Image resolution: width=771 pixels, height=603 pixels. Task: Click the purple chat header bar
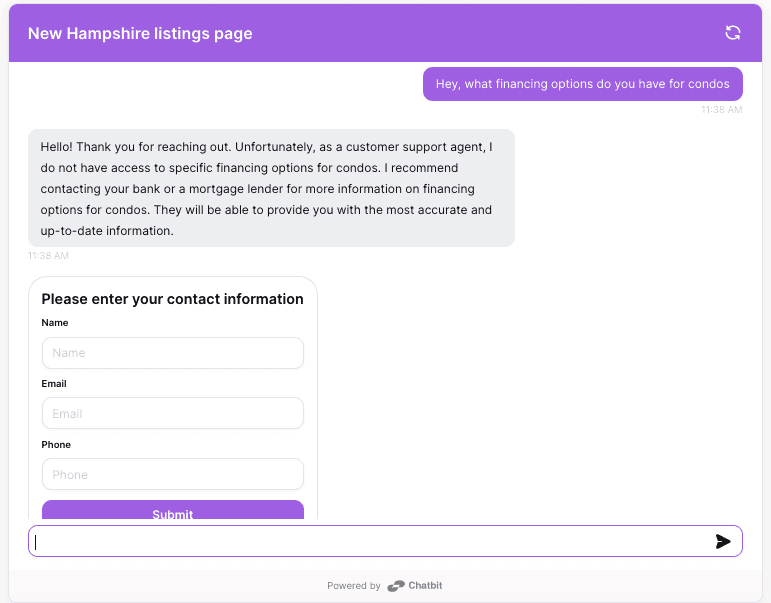coord(385,33)
